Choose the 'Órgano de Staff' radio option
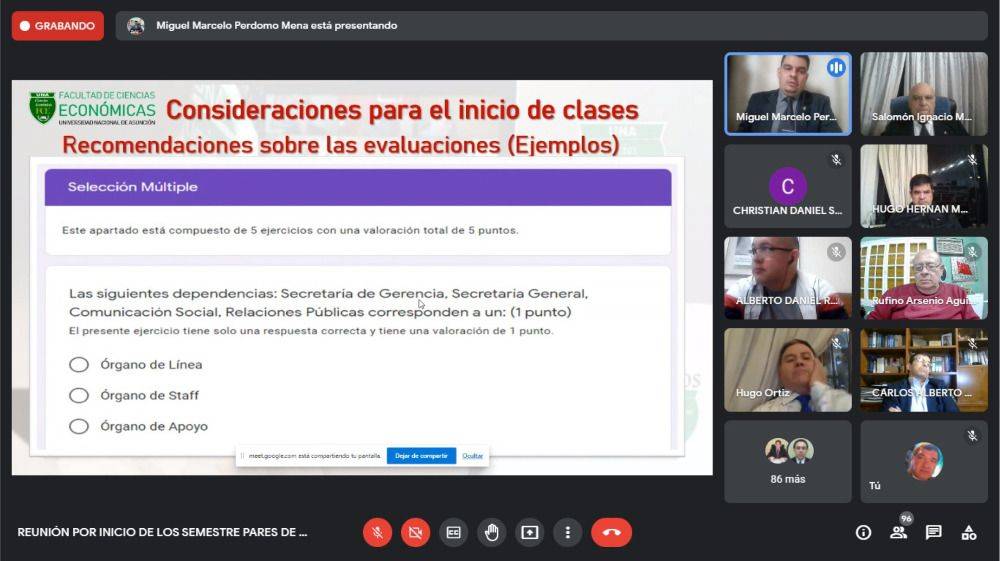The height and width of the screenshot is (561, 1000). point(79,396)
